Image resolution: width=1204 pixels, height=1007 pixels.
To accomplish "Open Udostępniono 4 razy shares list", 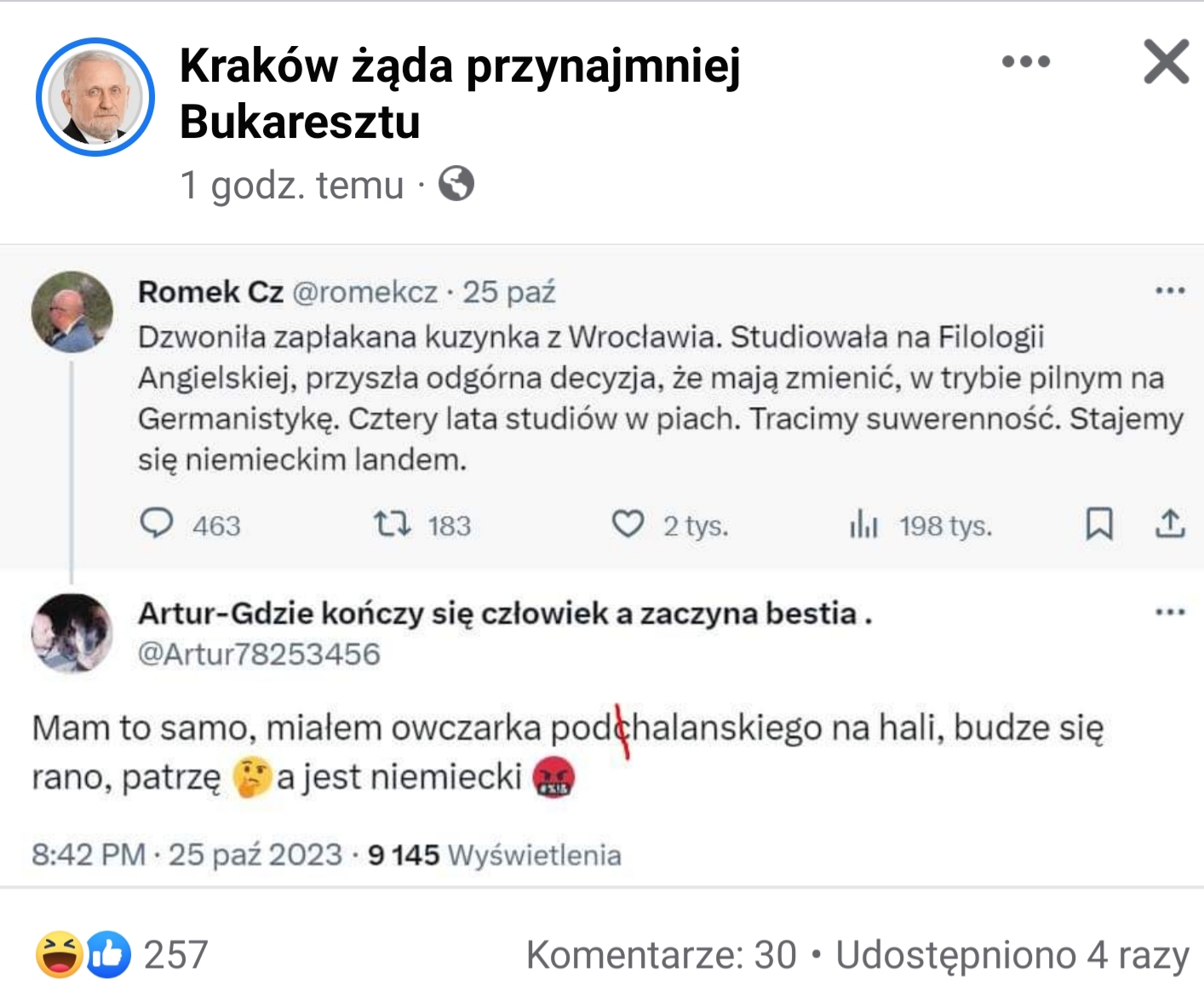I will pos(1012,955).
